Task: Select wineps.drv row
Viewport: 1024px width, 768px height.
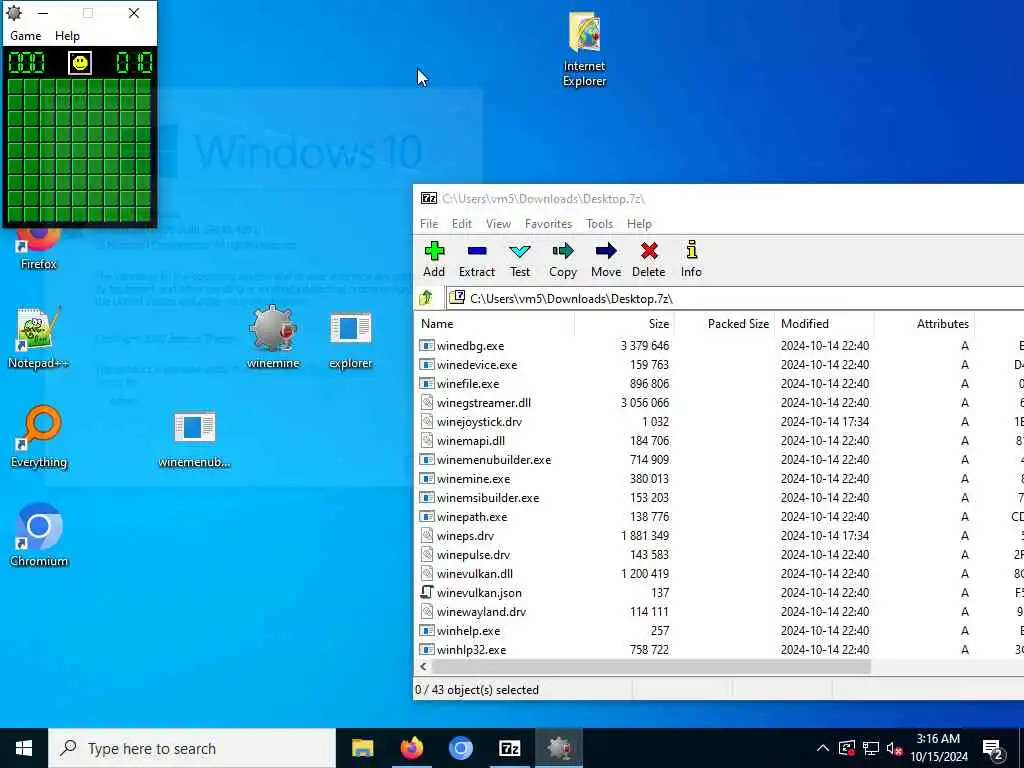Action: [718, 536]
